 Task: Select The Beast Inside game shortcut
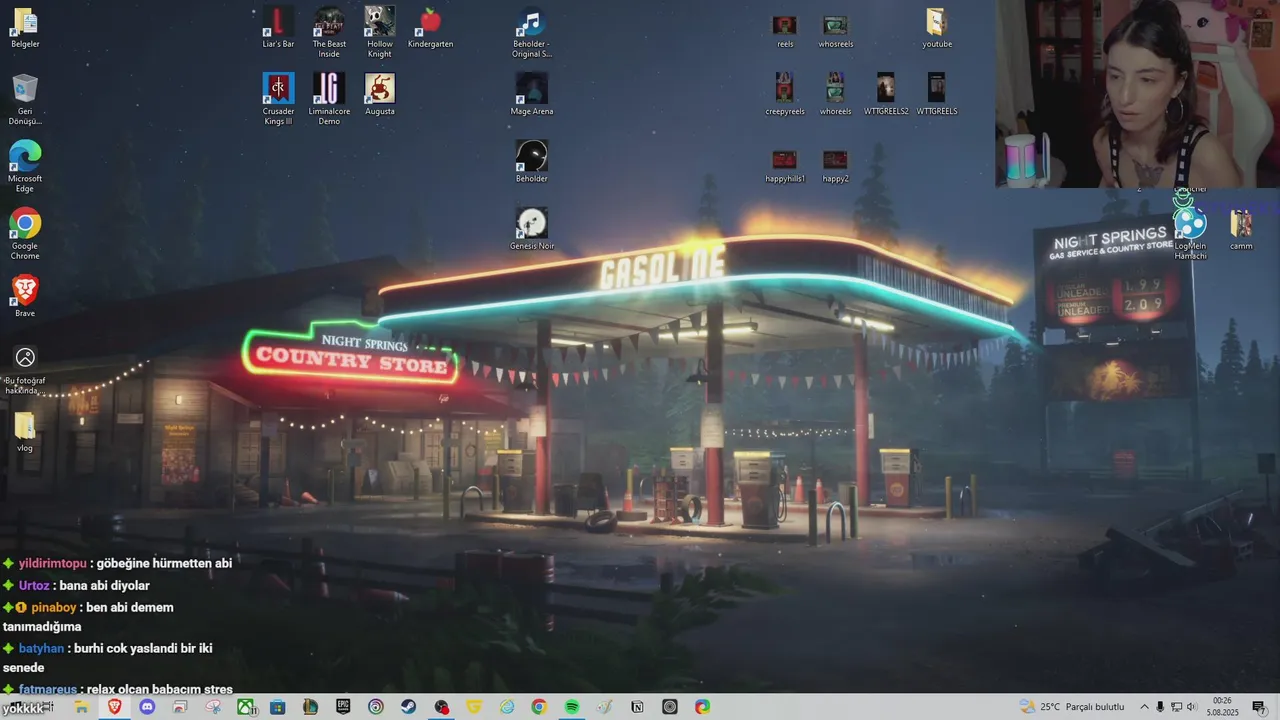[329, 32]
